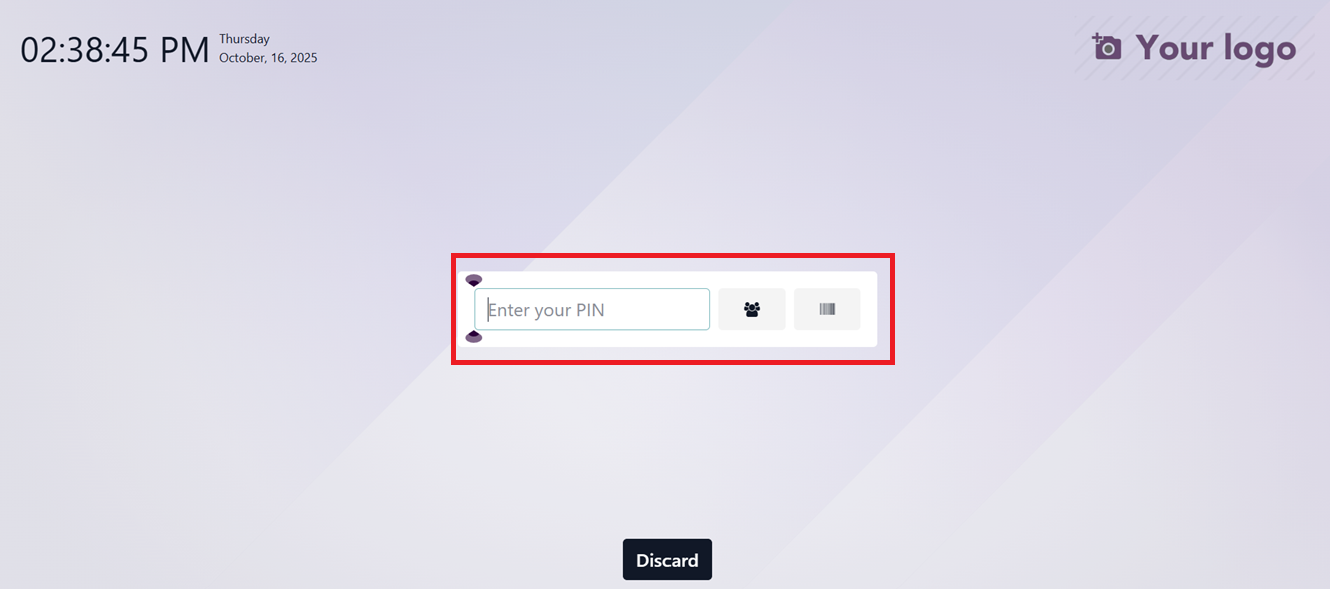Click the grey tile behind the group icon
1330x589 pixels.
point(752,309)
